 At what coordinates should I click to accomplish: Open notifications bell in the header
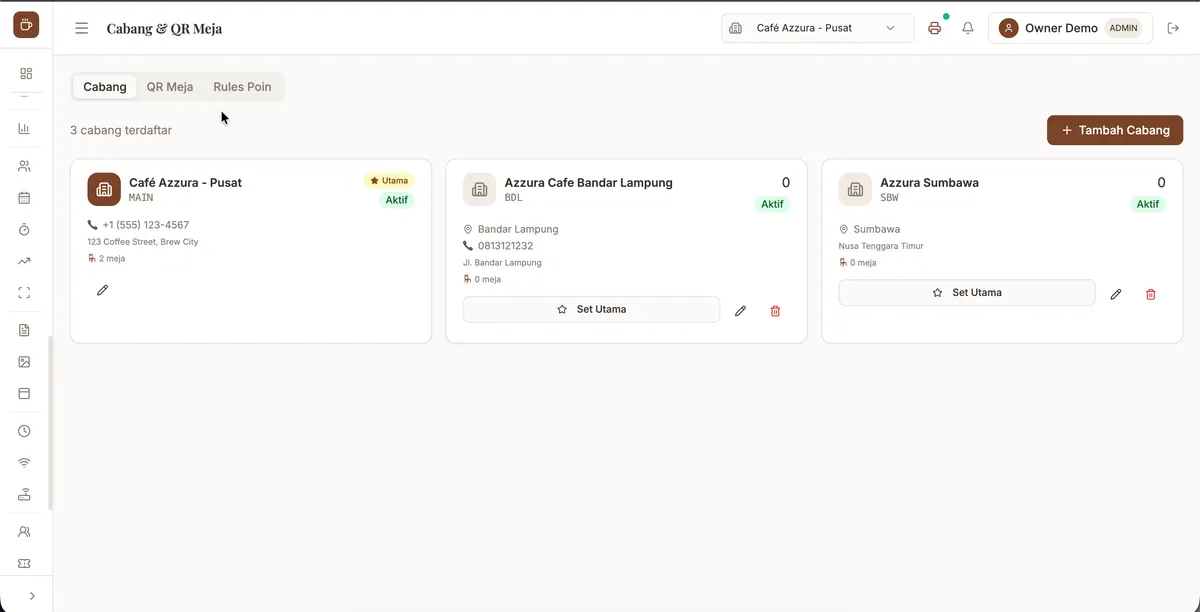968,28
